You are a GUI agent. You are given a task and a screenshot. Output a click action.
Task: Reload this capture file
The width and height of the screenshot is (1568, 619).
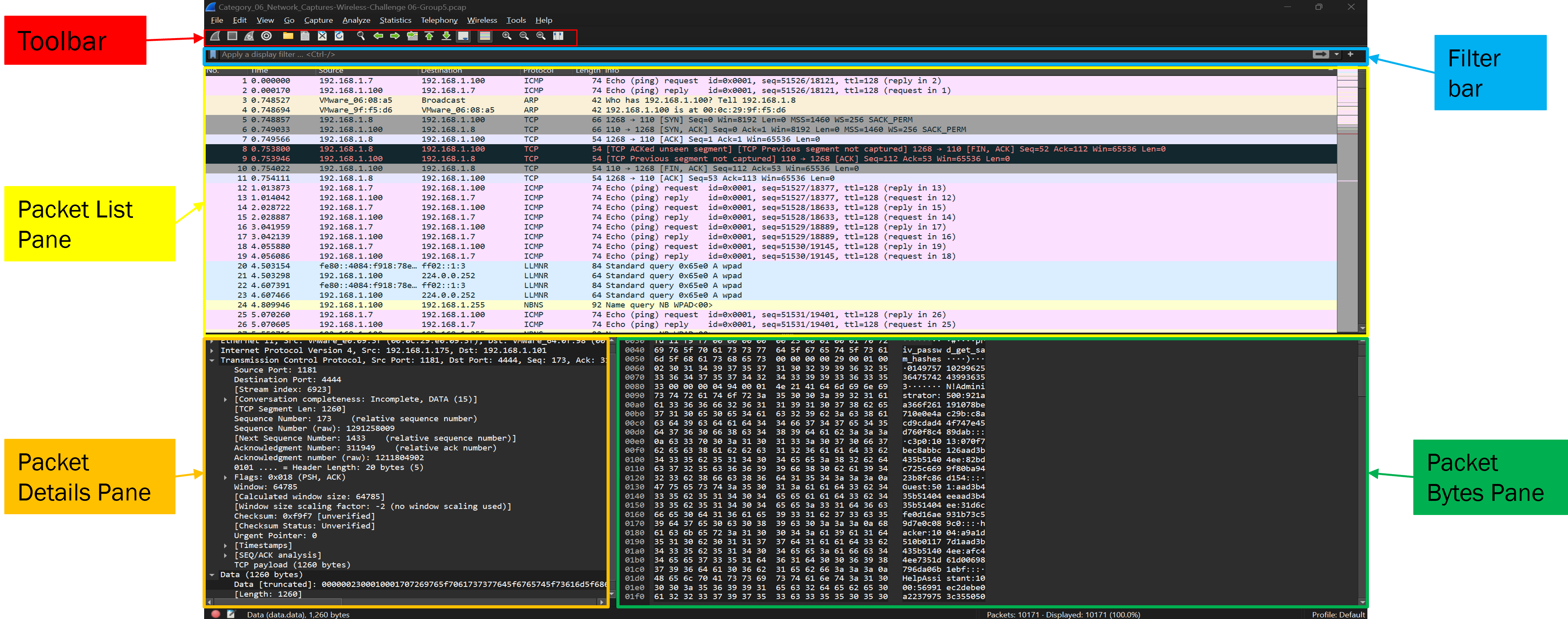point(339,37)
